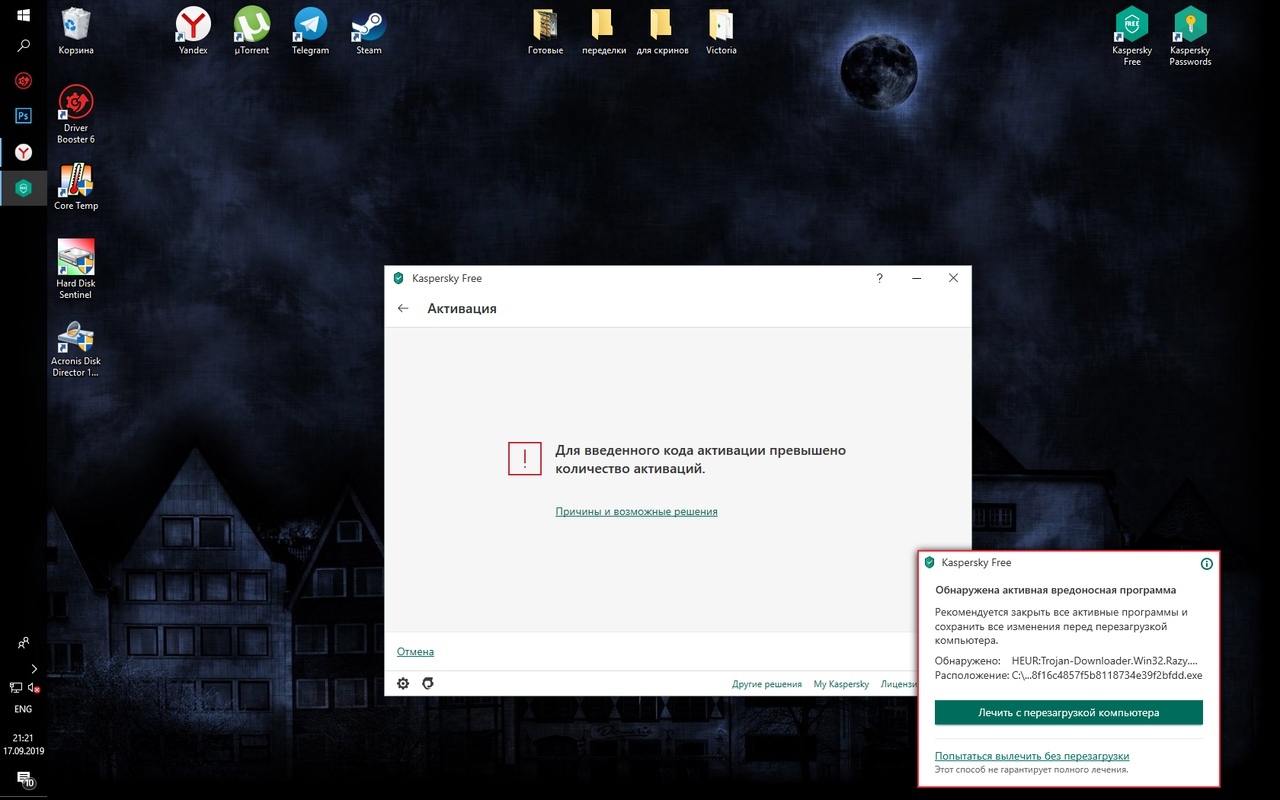Open the µTorrent desktop shortcut
Screen dimensions: 1280x800
(x=251, y=30)
